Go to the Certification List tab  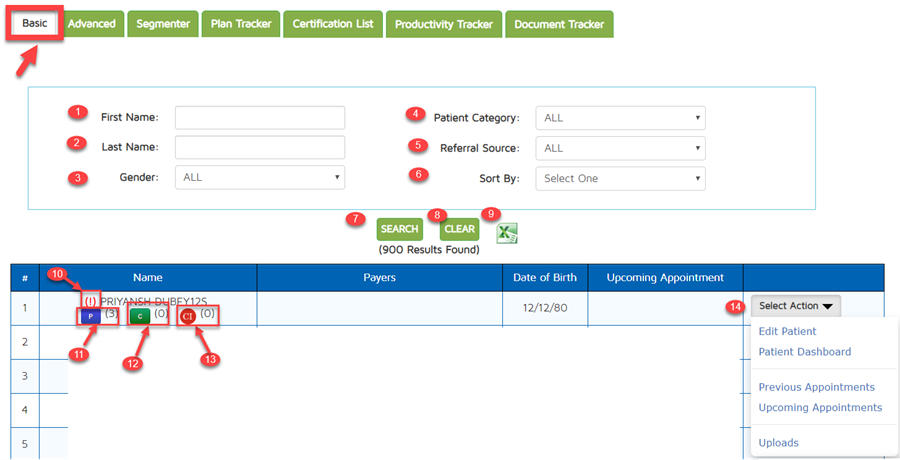[333, 24]
